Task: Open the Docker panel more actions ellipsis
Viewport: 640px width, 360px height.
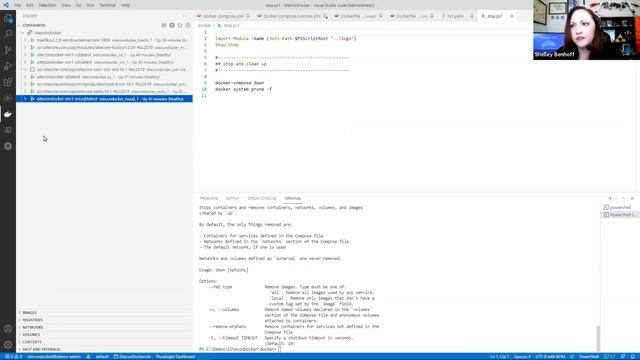Action: click(x=184, y=16)
